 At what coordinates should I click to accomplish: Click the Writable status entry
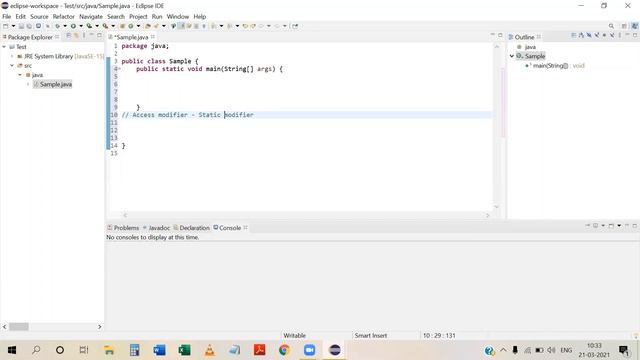[x=294, y=336]
